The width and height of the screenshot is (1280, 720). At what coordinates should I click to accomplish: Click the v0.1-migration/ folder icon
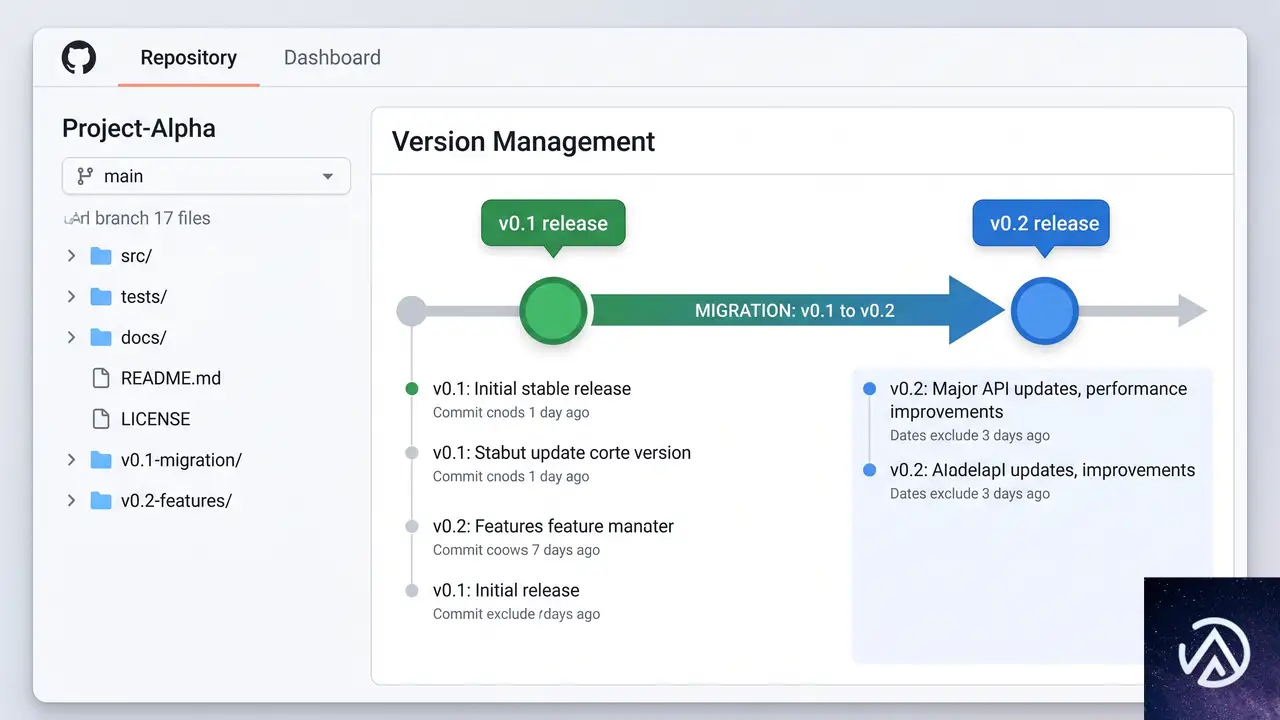(101, 460)
